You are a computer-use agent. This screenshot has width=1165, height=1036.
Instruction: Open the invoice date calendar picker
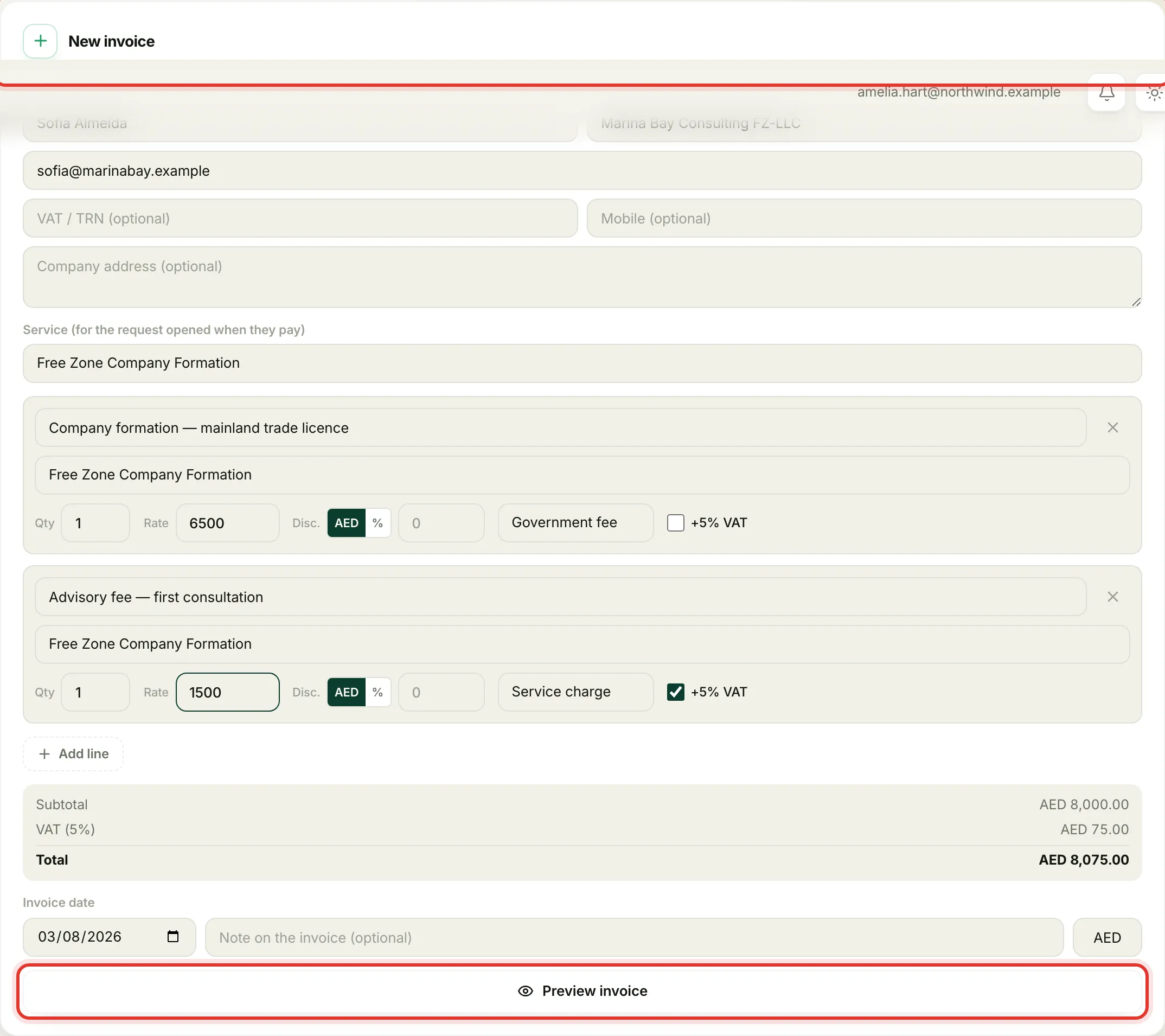[172, 936]
